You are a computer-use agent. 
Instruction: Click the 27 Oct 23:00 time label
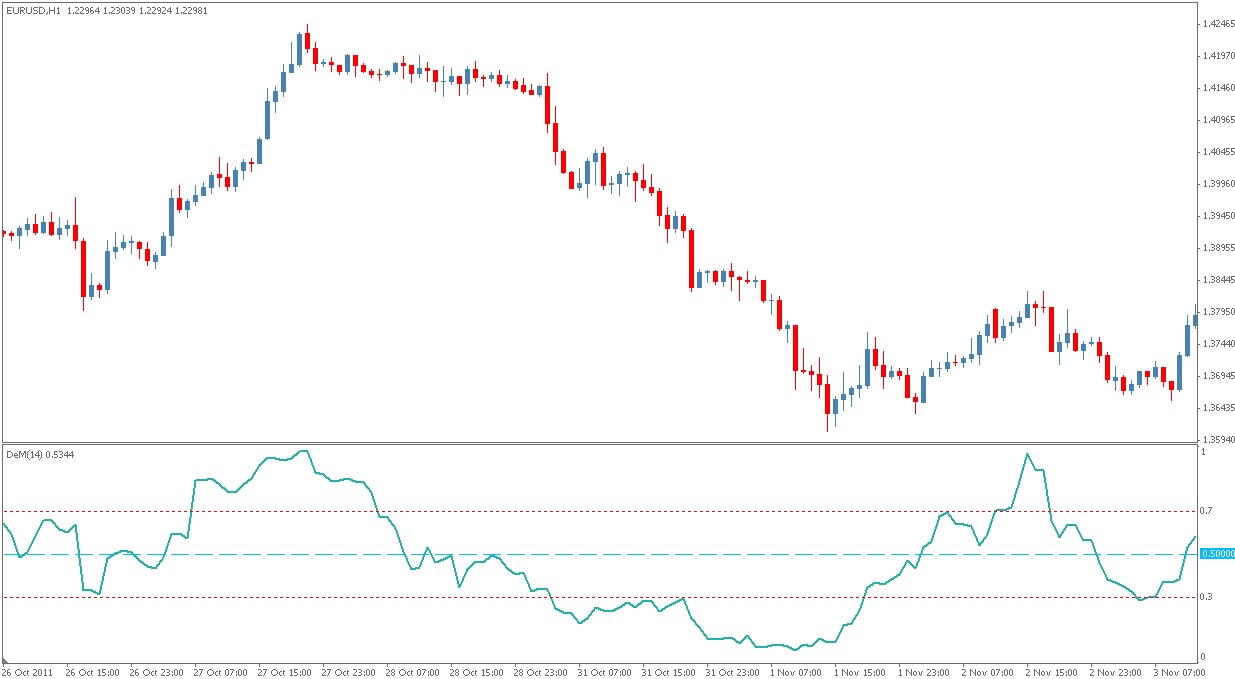tap(350, 672)
